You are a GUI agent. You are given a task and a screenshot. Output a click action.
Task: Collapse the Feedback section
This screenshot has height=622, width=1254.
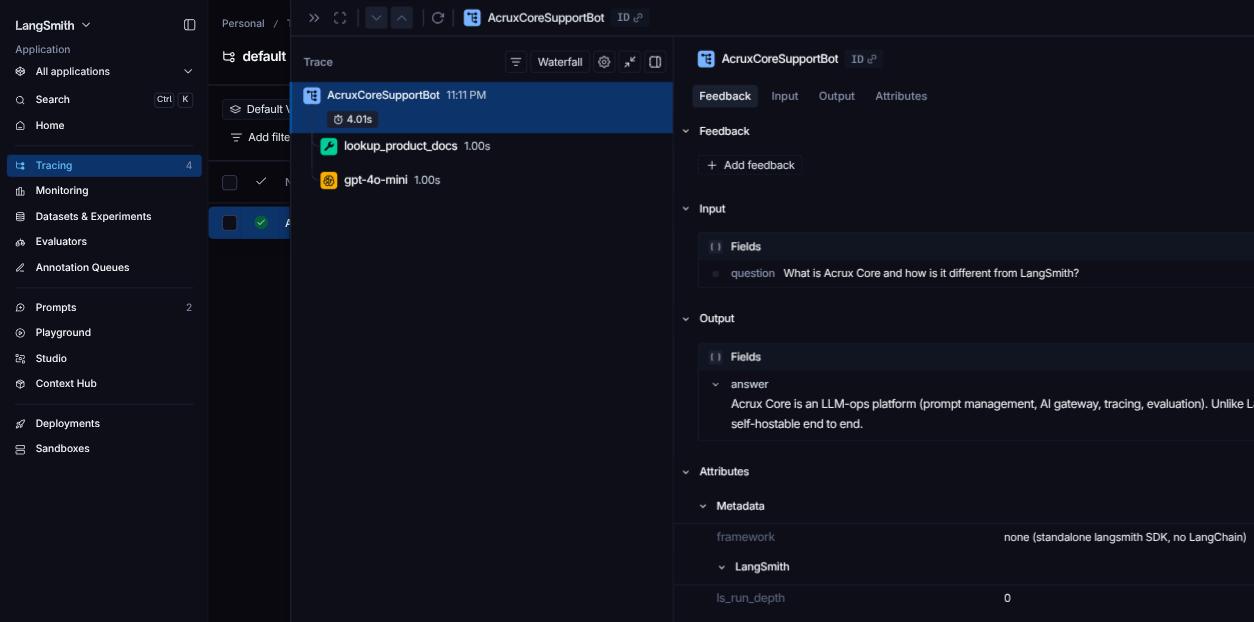click(686, 131)
